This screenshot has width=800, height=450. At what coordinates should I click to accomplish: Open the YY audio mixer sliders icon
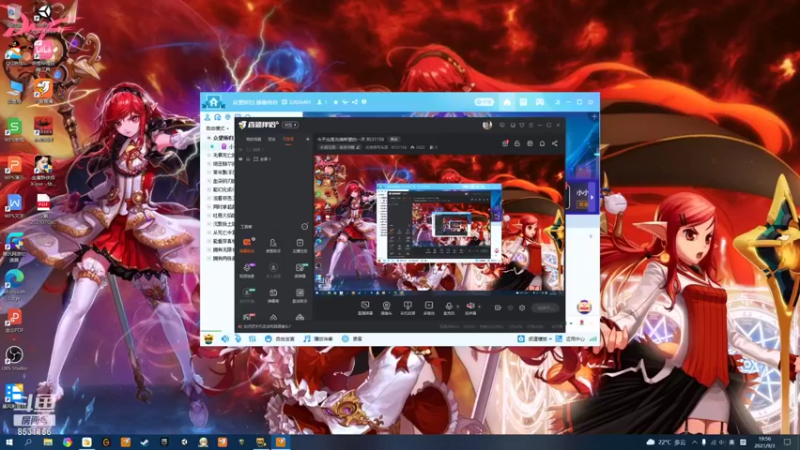[x=252, y=338]
